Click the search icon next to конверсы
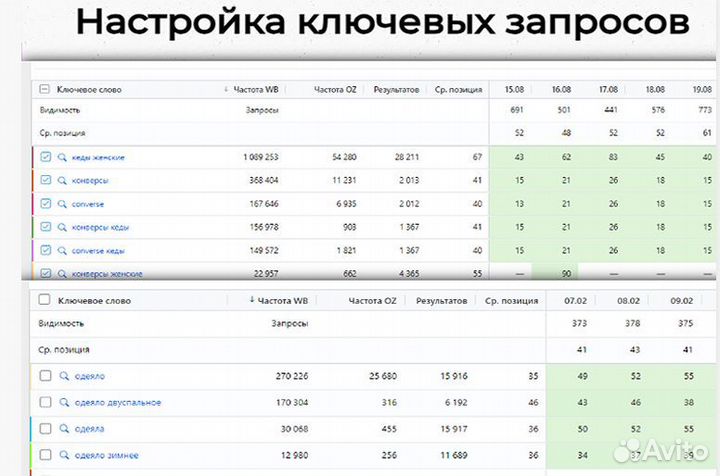Screen dimensions: 720x476 coord(62,181)
